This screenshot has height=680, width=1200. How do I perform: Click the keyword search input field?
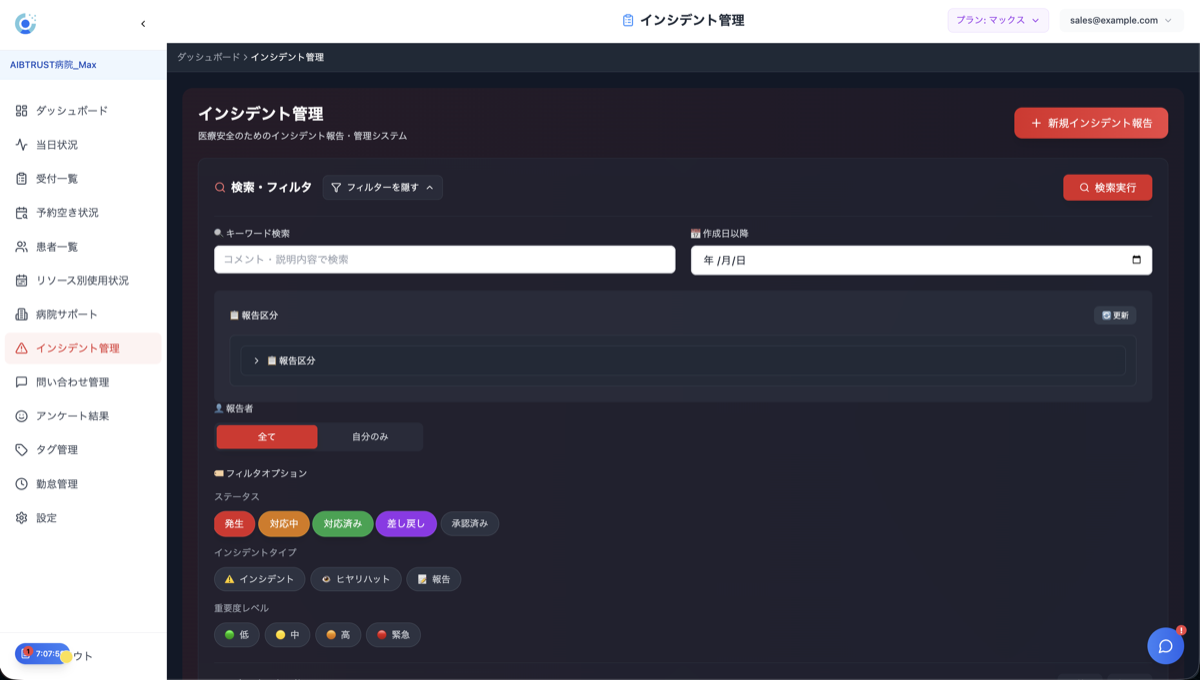coord(444,259)
